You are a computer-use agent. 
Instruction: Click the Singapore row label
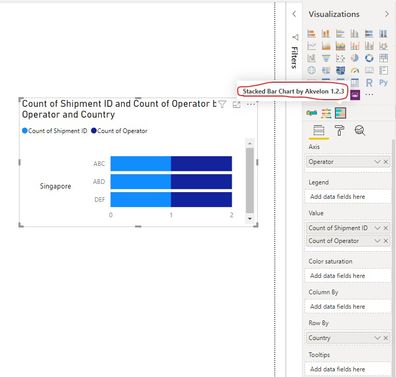click(x=55, y=186)
